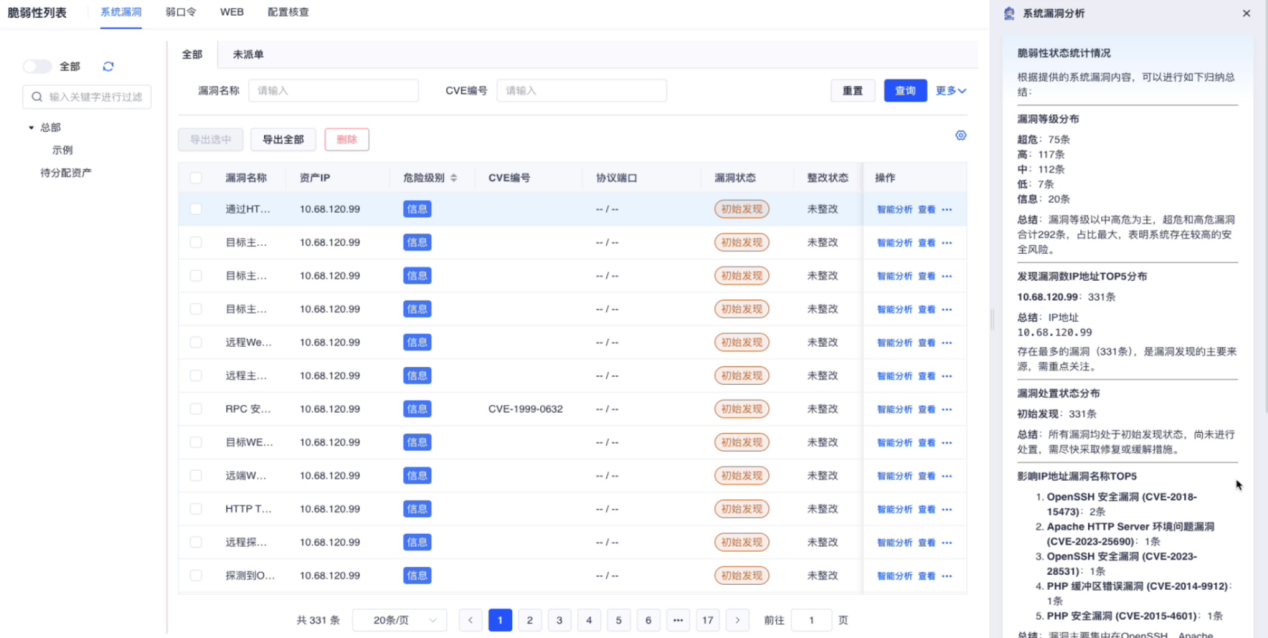Switch to the 弱口令 tab
The width and height of the screenshot is (1268, 638).
pos(180,13)
